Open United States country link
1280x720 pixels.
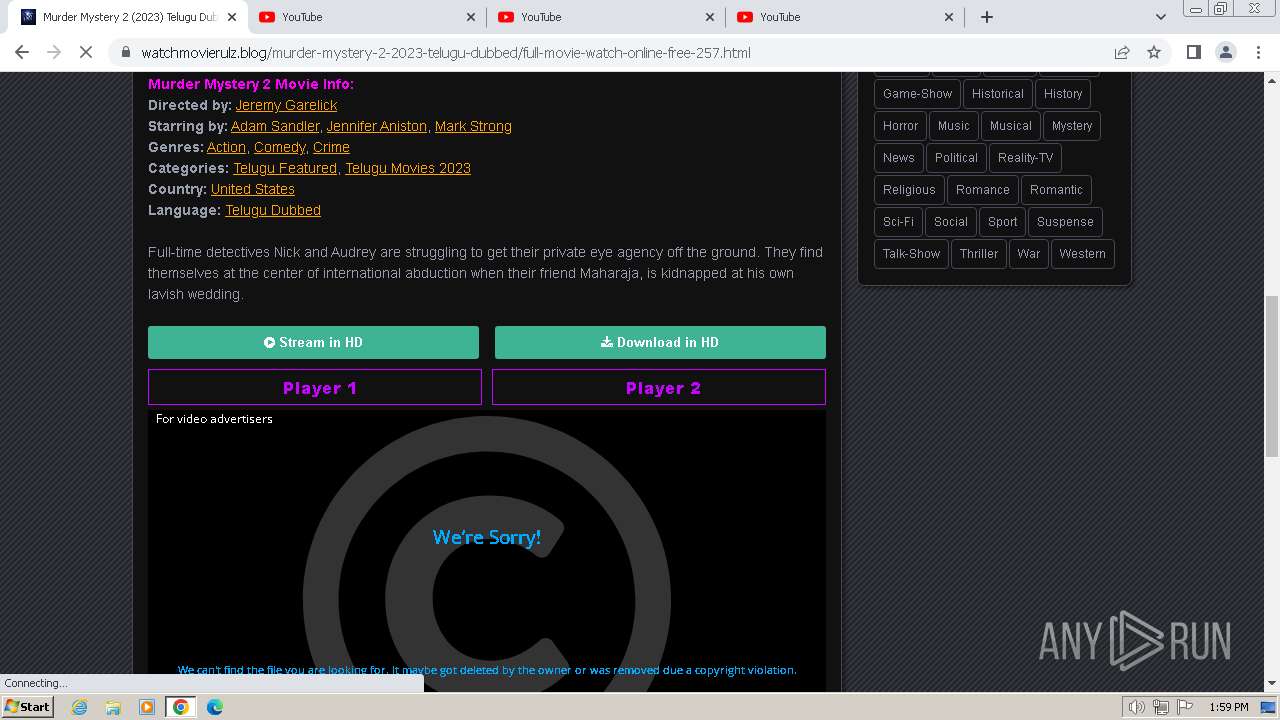pos(253,189)
